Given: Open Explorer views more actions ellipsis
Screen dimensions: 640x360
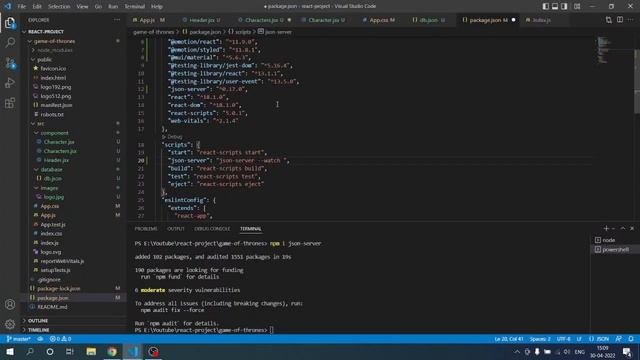Looking at the screenshot, I should [117, 20].
